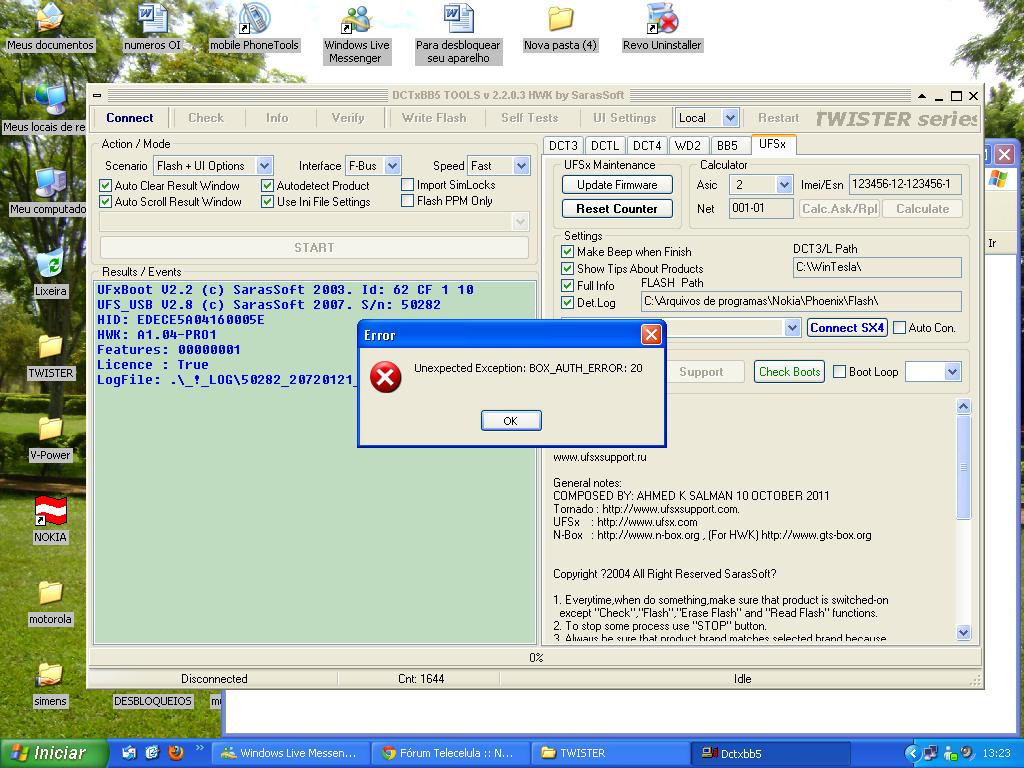
Task: Open the Meu computador desktop icon
Action: pos(48,191)
